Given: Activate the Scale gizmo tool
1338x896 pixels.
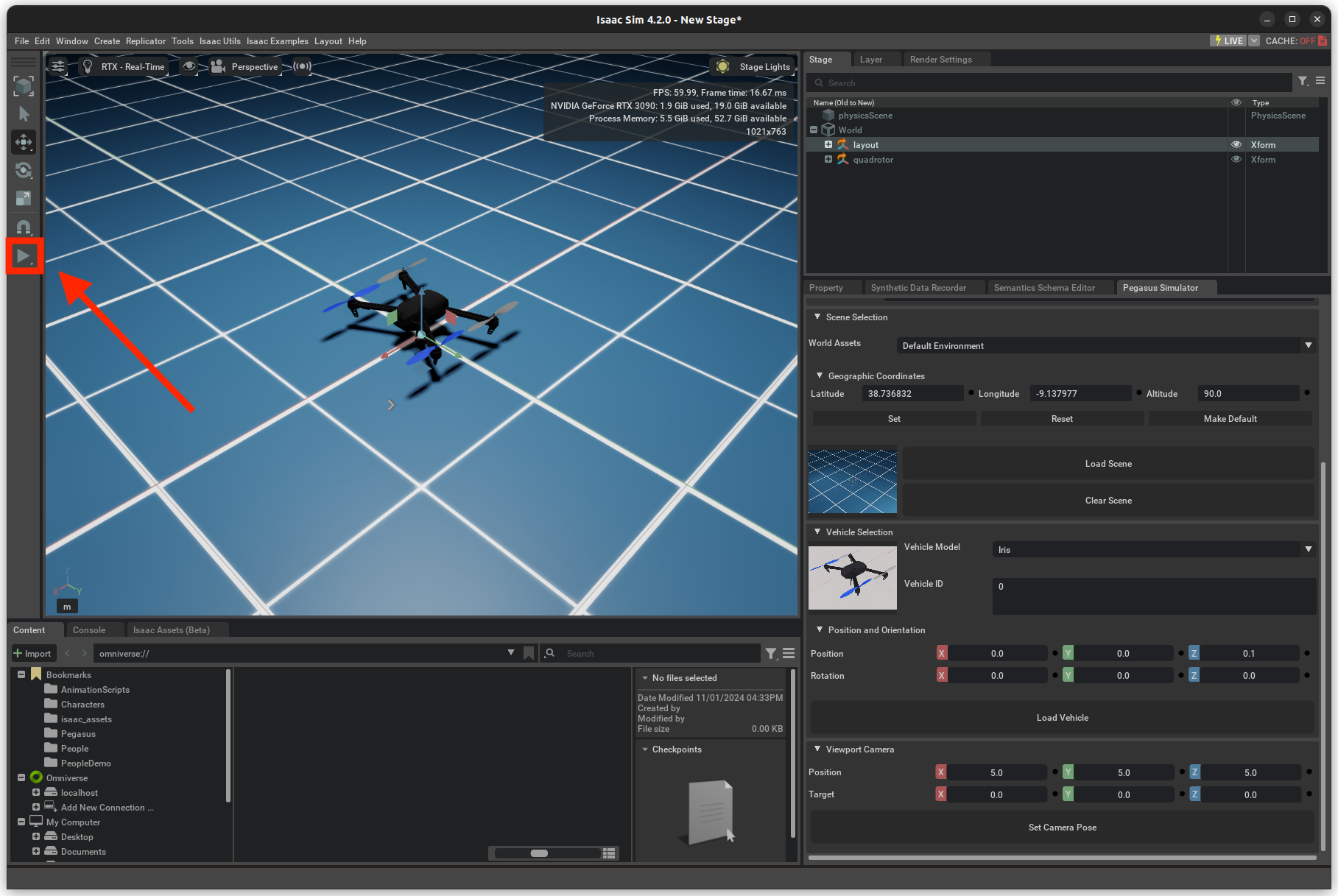Looking at the screenshot, I should coord(24,199).
